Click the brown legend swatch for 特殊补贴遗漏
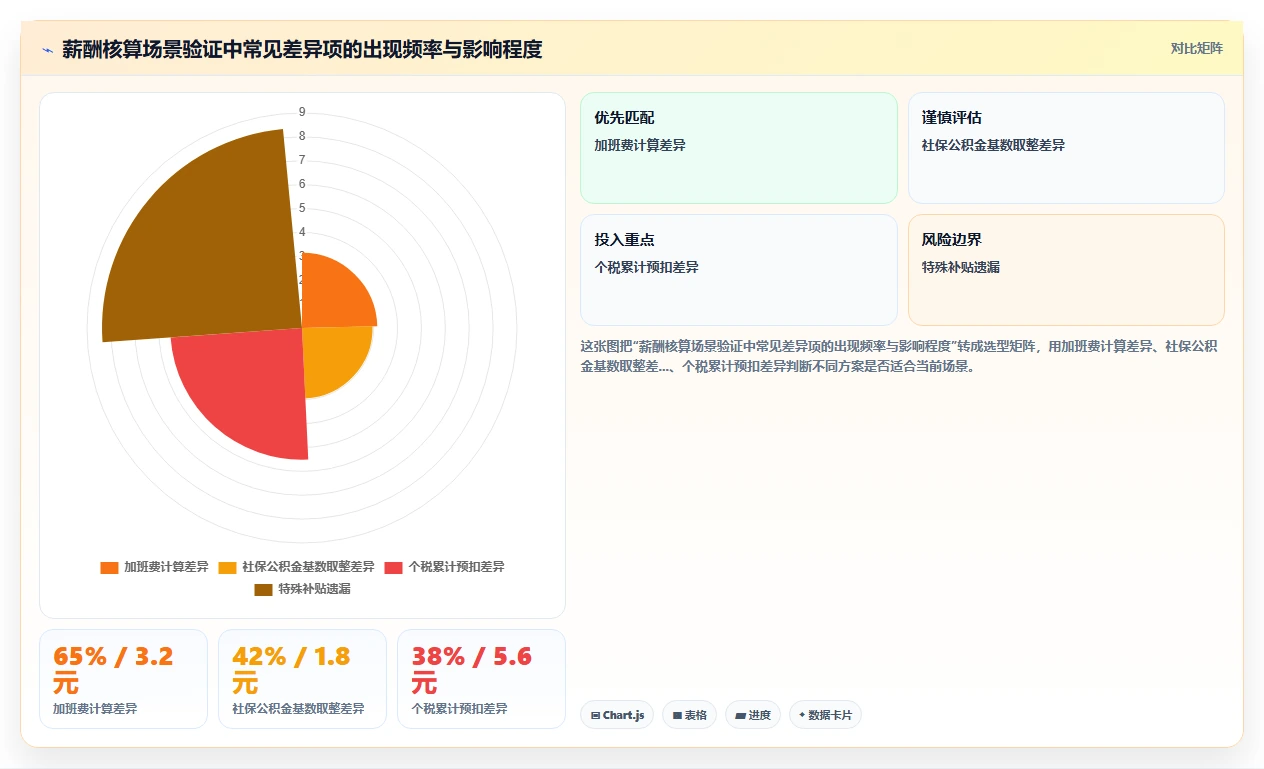Viewport: 1264px width, 769px height. [263, 590]
